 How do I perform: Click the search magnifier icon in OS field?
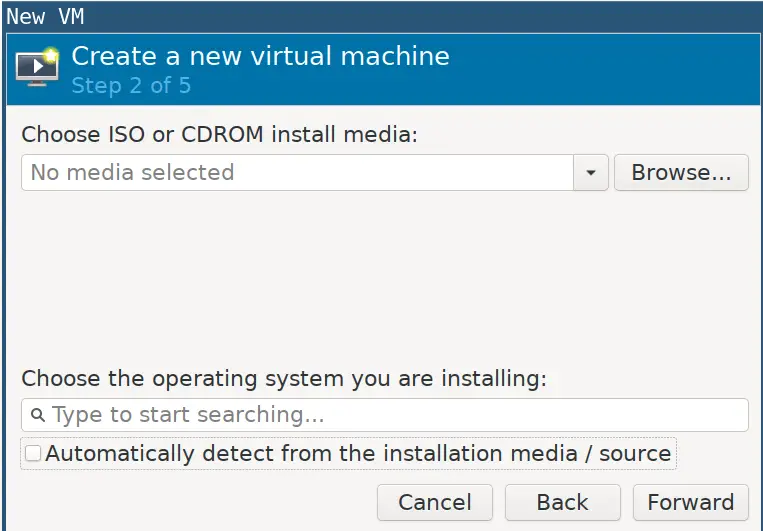point(38,415)
